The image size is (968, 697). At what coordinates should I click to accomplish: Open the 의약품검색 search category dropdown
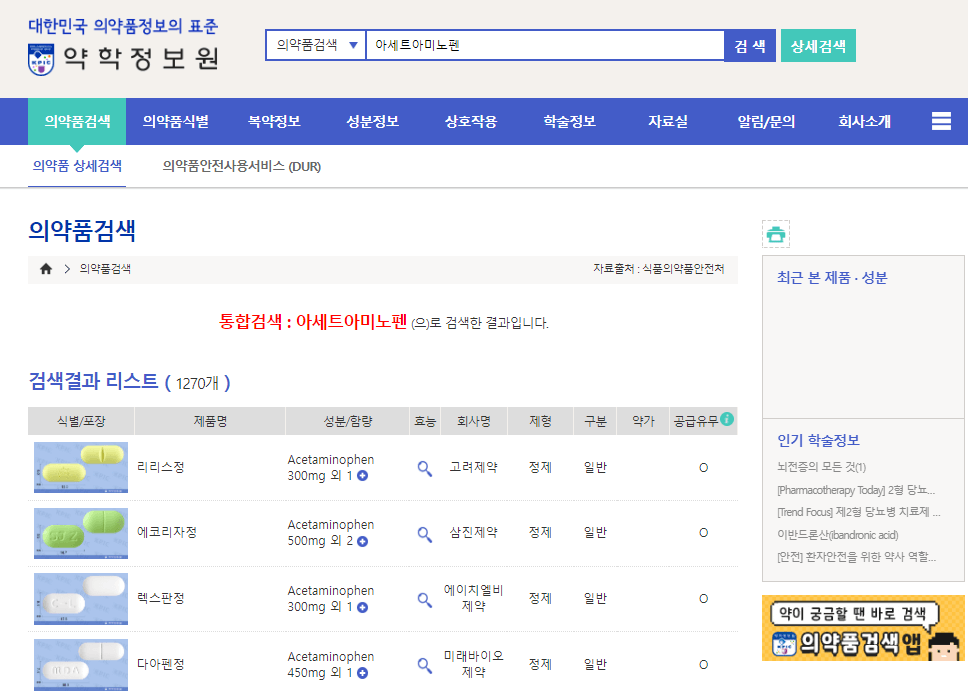pyautogui.click(x=315, y=45)
